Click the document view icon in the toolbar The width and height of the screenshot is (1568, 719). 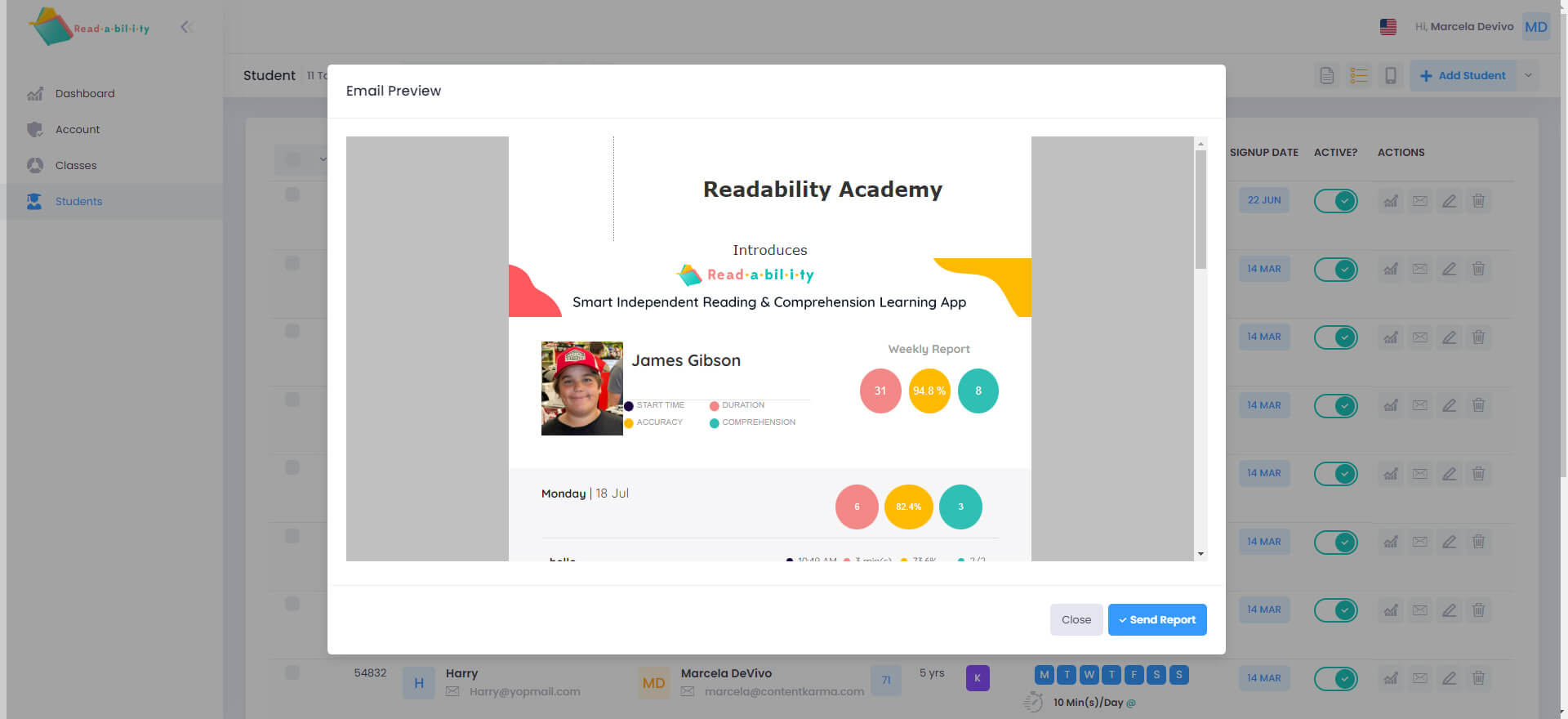click(x=1327, y=75)
